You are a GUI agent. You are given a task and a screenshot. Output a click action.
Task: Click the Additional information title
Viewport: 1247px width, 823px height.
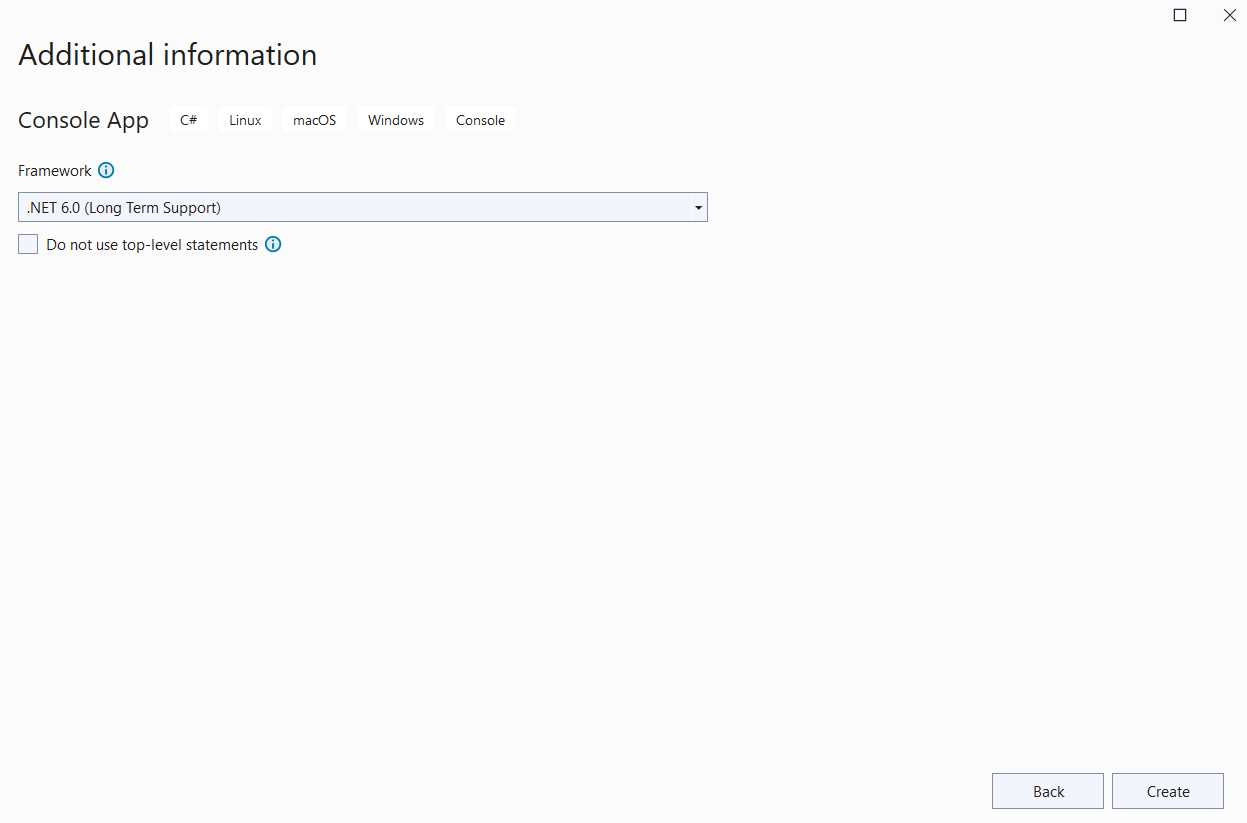coord(166,55)
